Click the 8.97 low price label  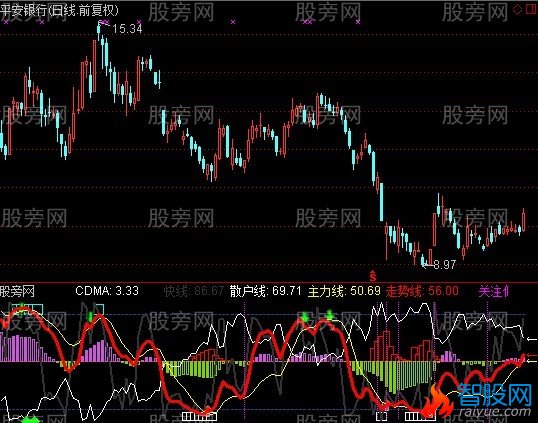coord(445,265)
